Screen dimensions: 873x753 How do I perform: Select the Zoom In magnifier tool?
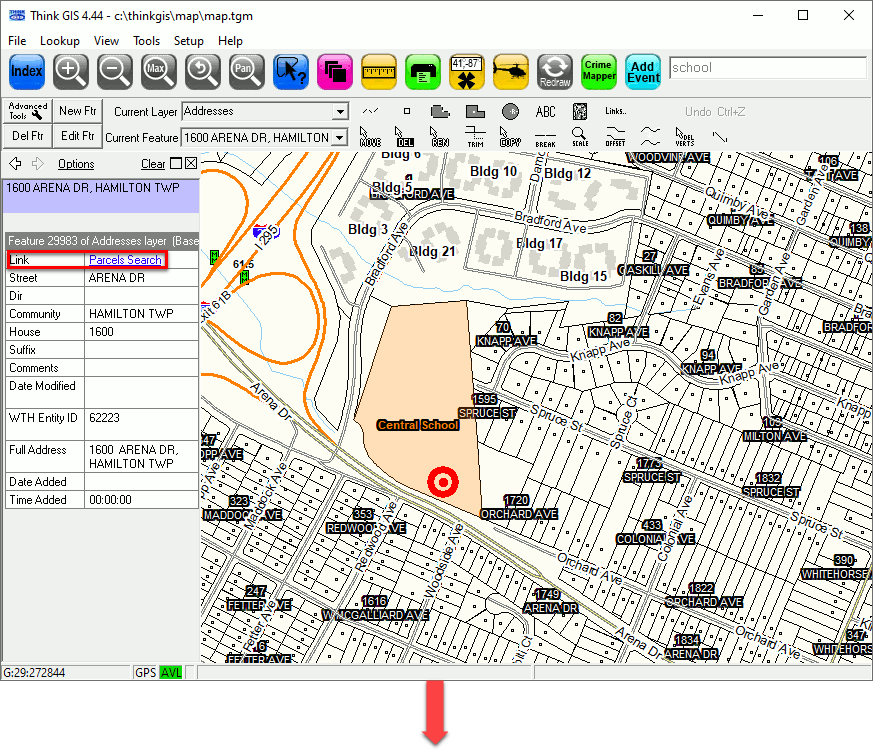pyautogui.click(x=71, y=71)
